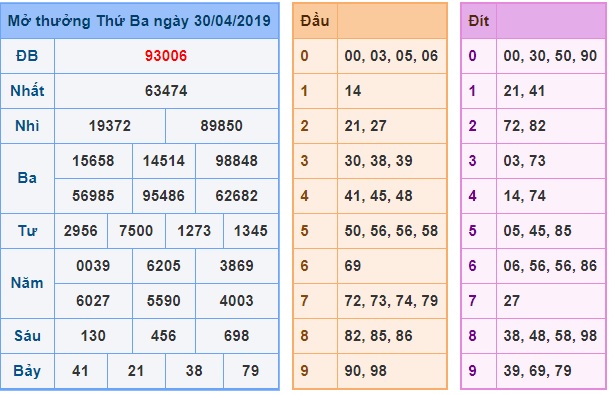Select Sáu prize number 698
The height and width of the screenshot is (395, 610).
coord(237,336)
